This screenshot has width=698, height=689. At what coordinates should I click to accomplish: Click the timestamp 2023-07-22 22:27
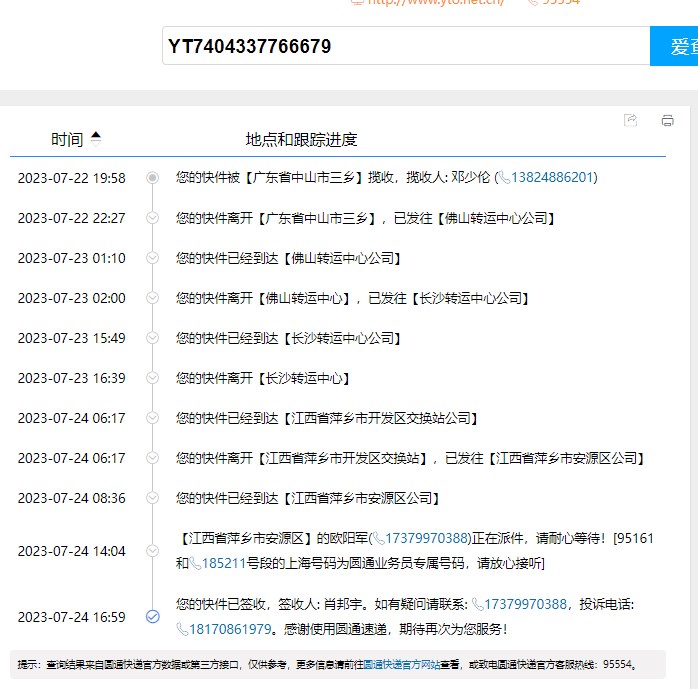(72, 218)
